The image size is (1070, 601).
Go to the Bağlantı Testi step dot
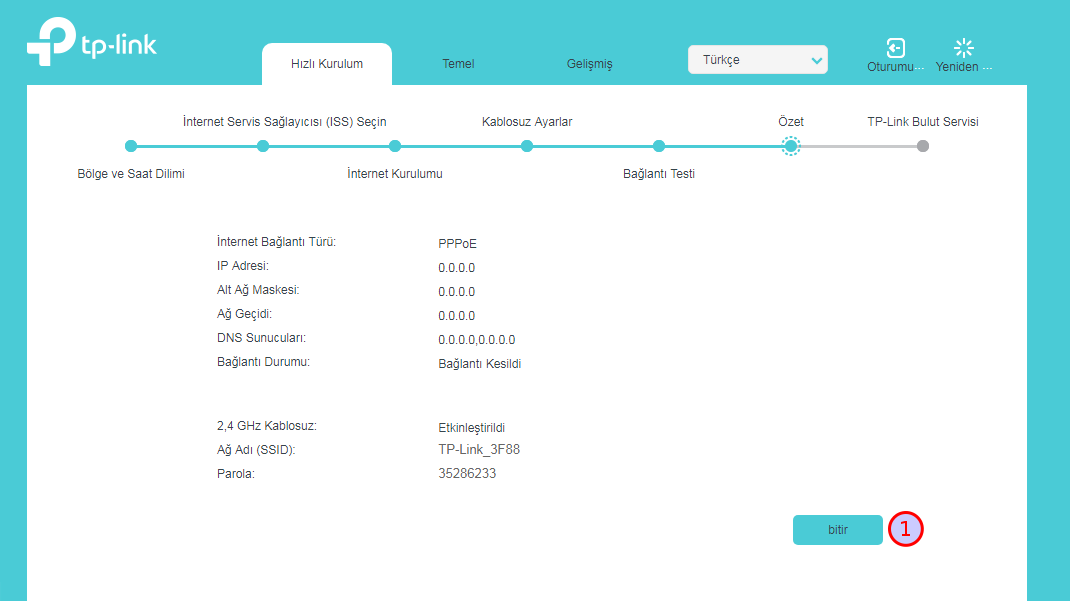[659, 146]
